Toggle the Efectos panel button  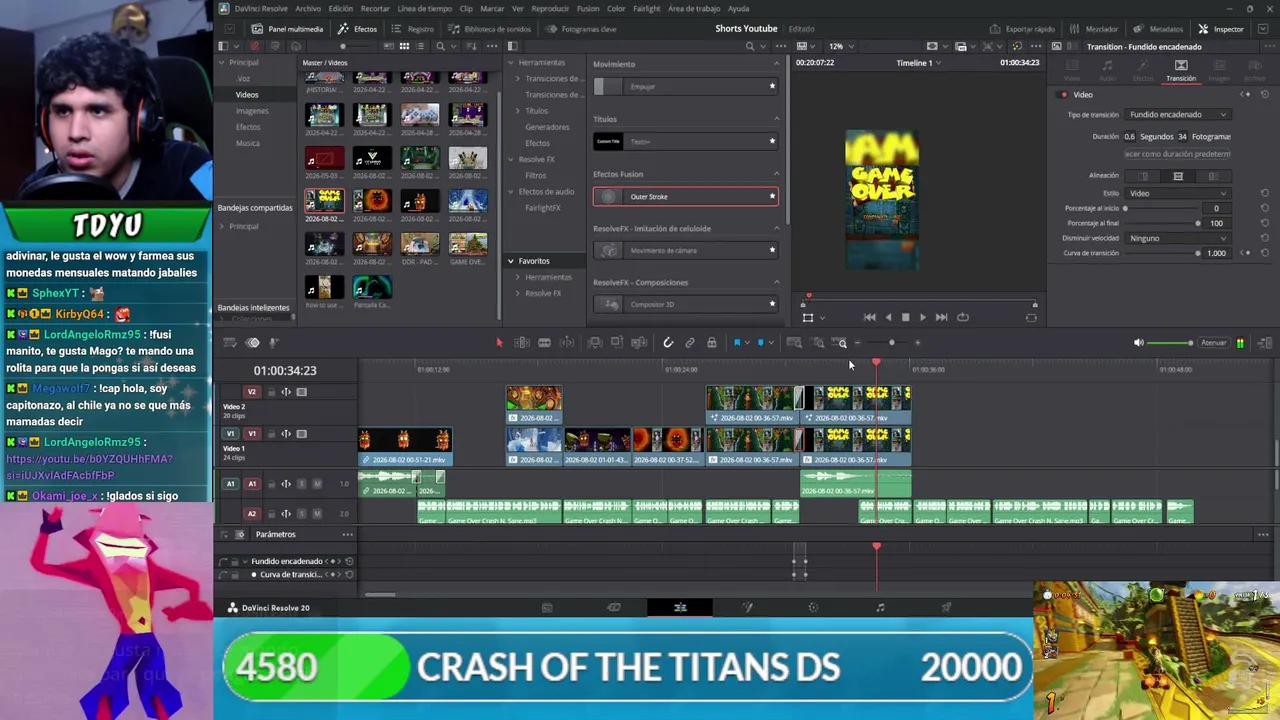point(358,29)
